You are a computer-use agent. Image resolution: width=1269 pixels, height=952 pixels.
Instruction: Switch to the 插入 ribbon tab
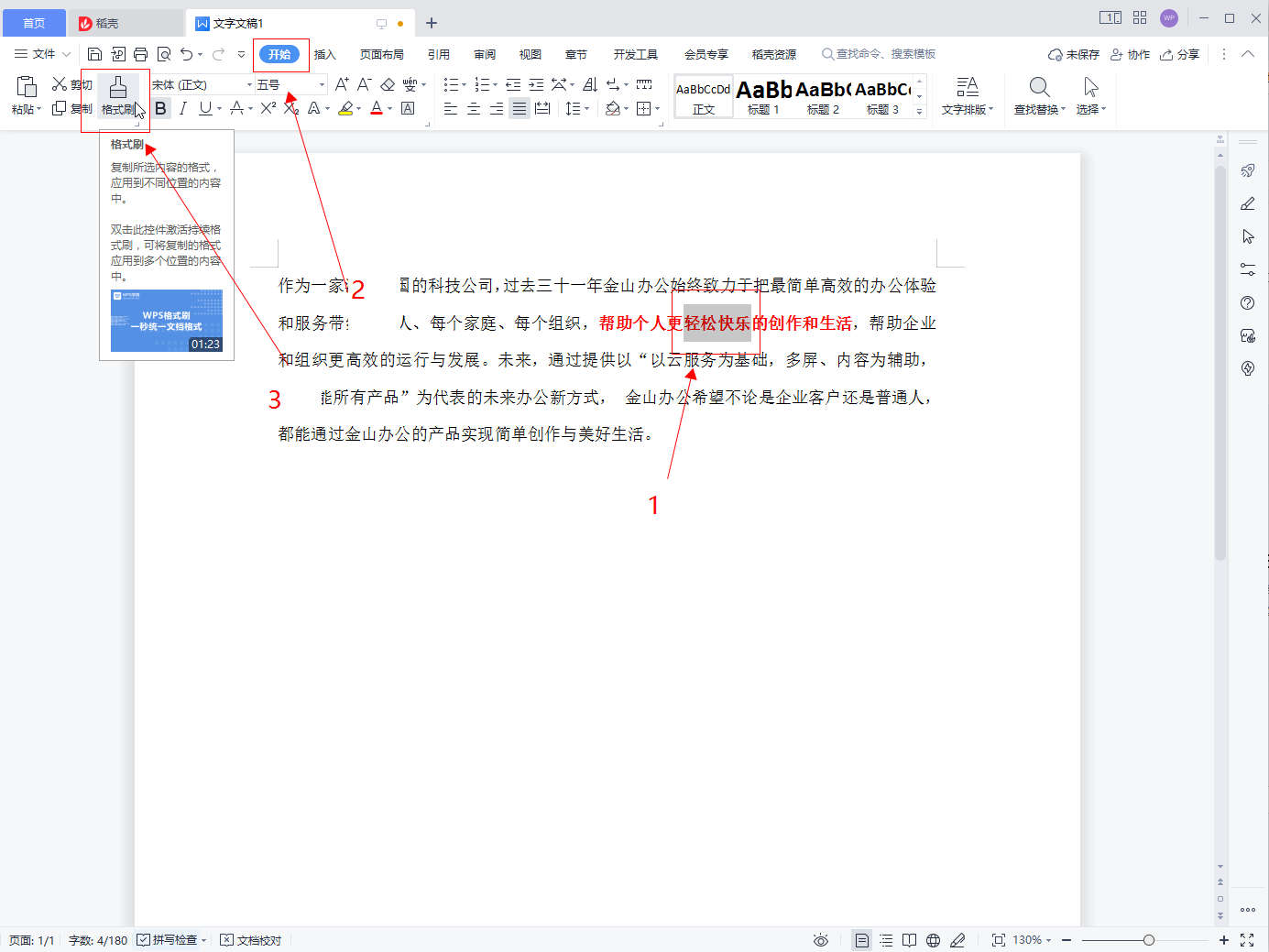(325, 54)
